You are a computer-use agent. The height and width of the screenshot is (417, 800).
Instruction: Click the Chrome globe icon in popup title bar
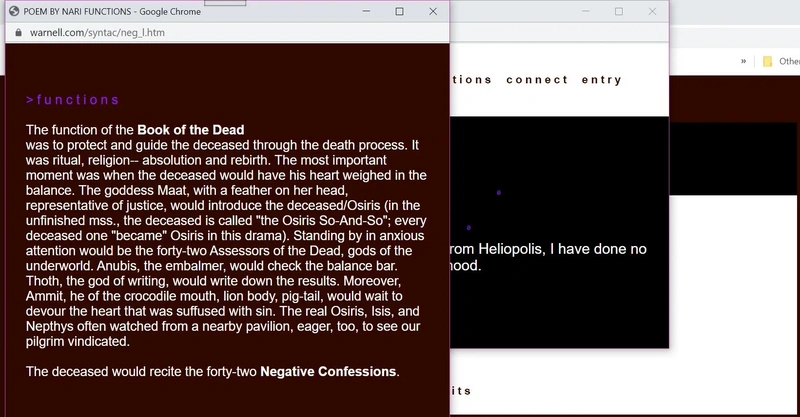click(14, 11)
